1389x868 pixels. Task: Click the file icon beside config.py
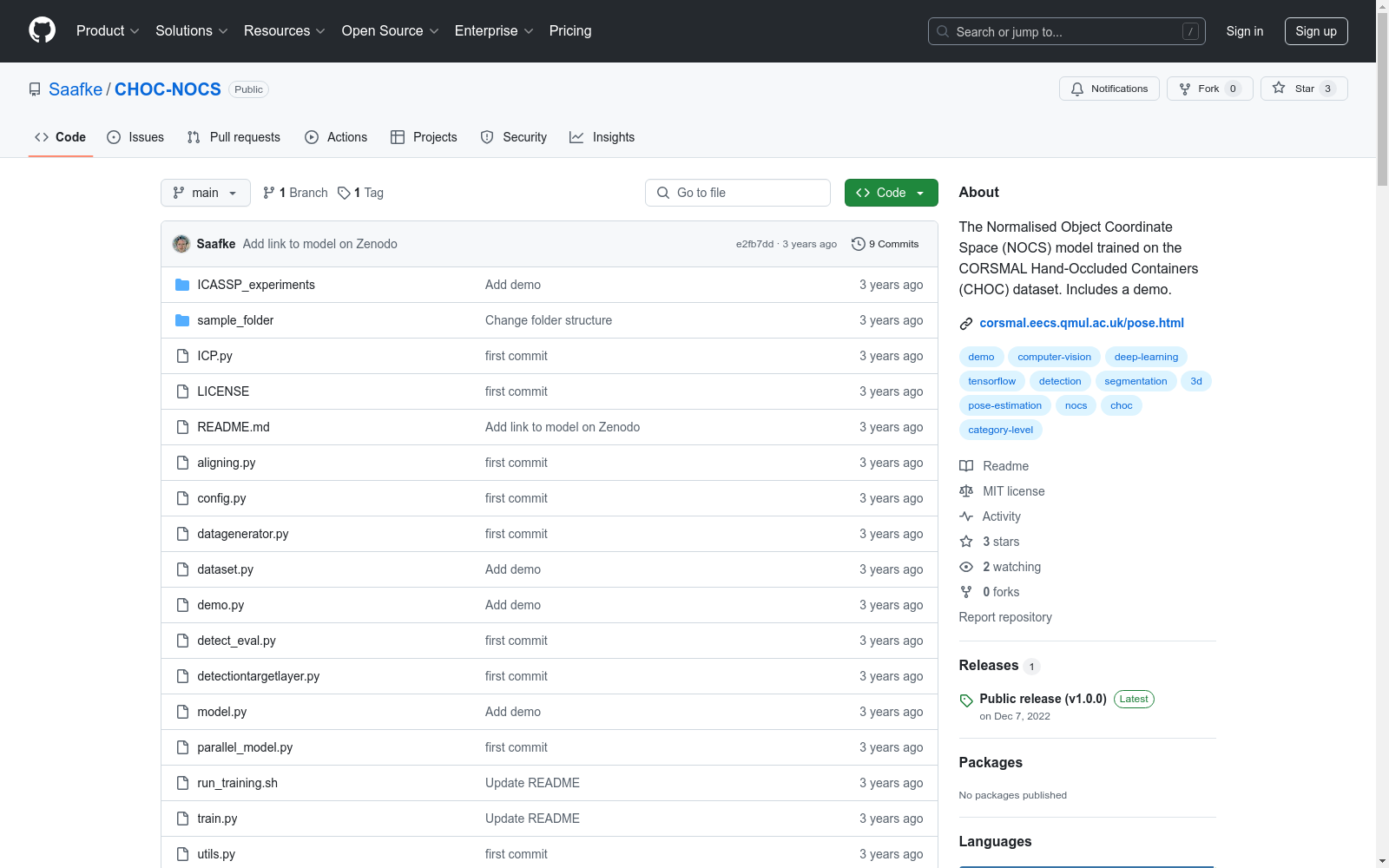(182, 498)
